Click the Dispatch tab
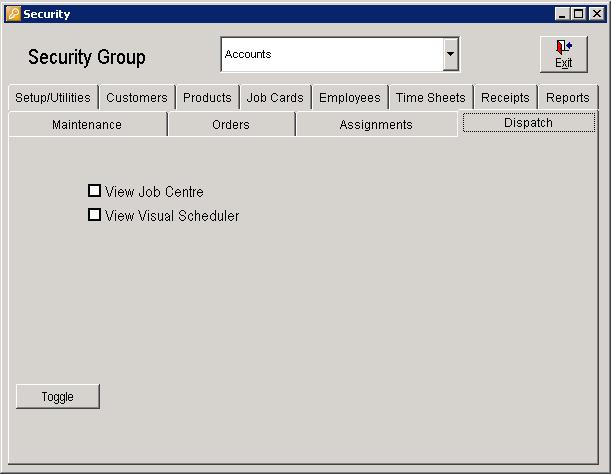Viewport: 611px width, 474px height. [528, 123]
